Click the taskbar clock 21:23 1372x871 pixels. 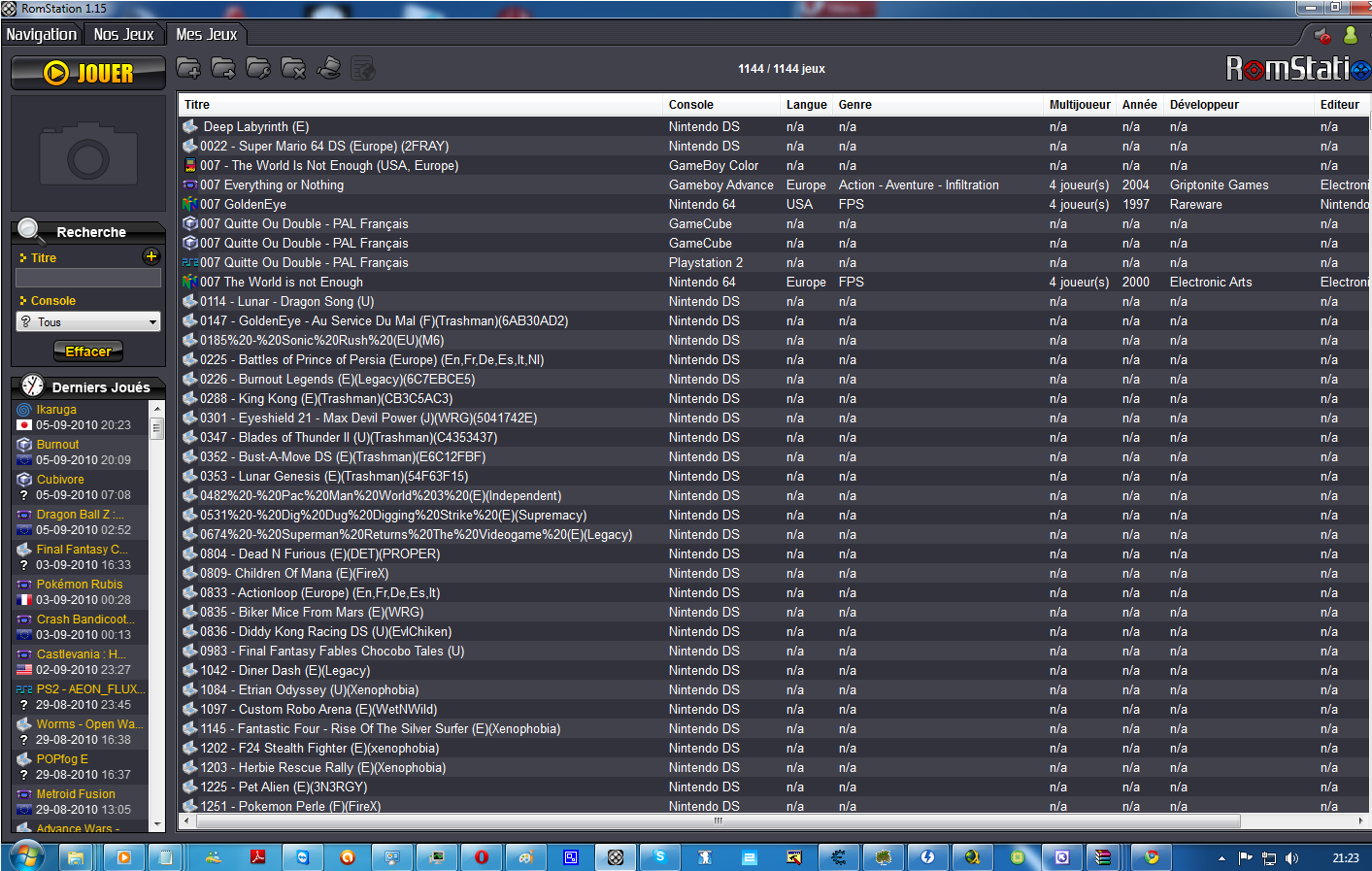pos(1346,858)
